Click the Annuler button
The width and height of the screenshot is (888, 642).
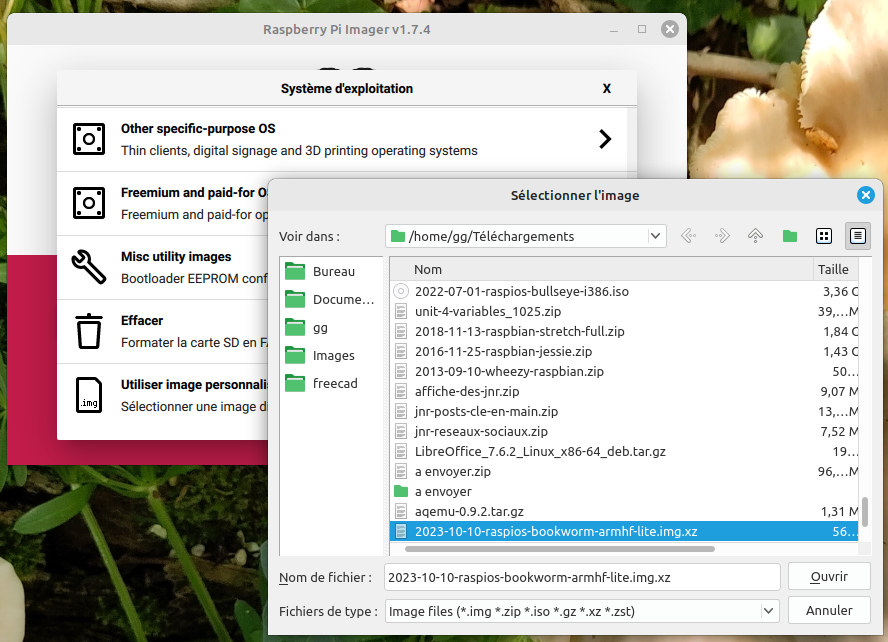[x=829, y=611]
